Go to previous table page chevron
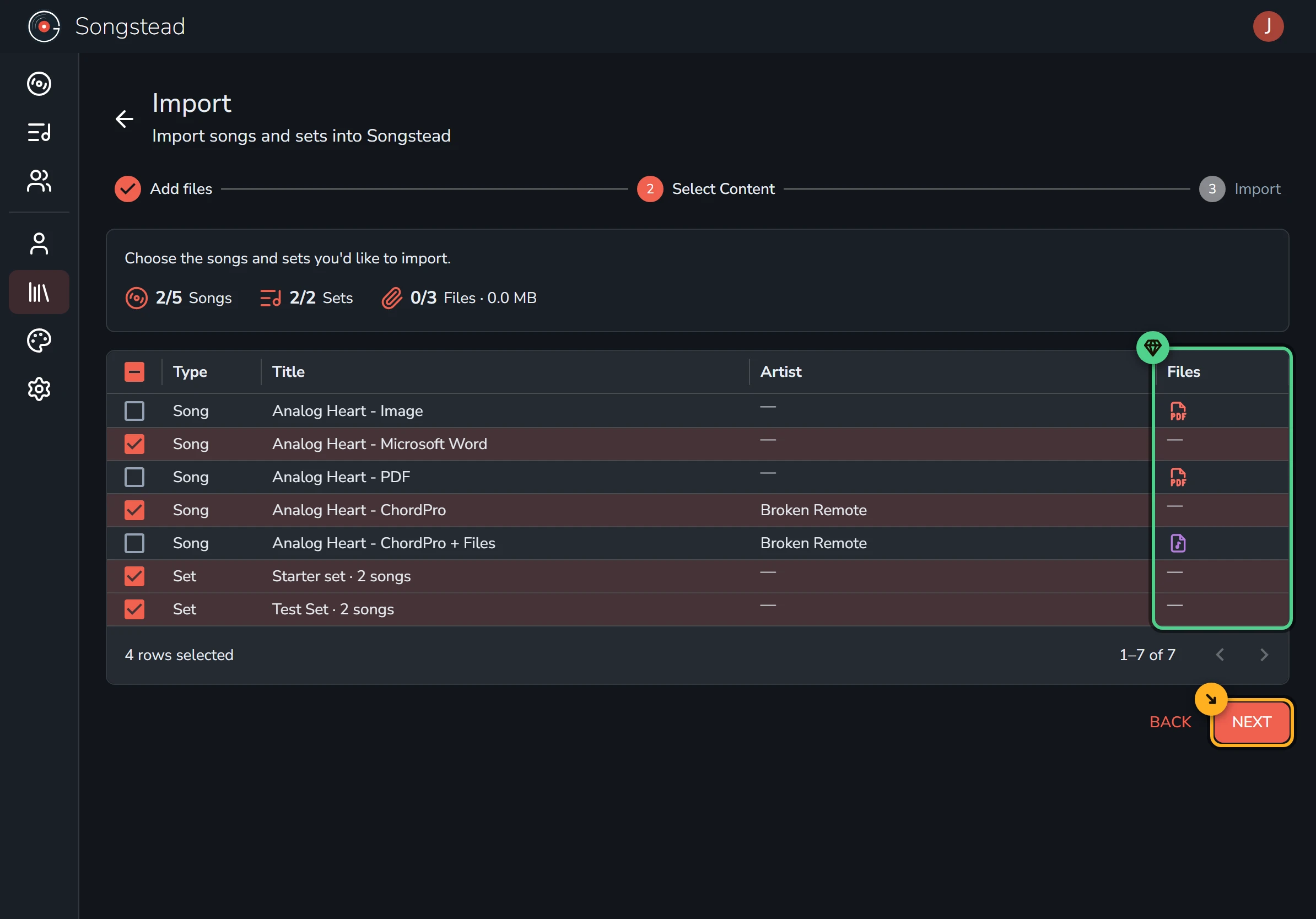 1220,655
